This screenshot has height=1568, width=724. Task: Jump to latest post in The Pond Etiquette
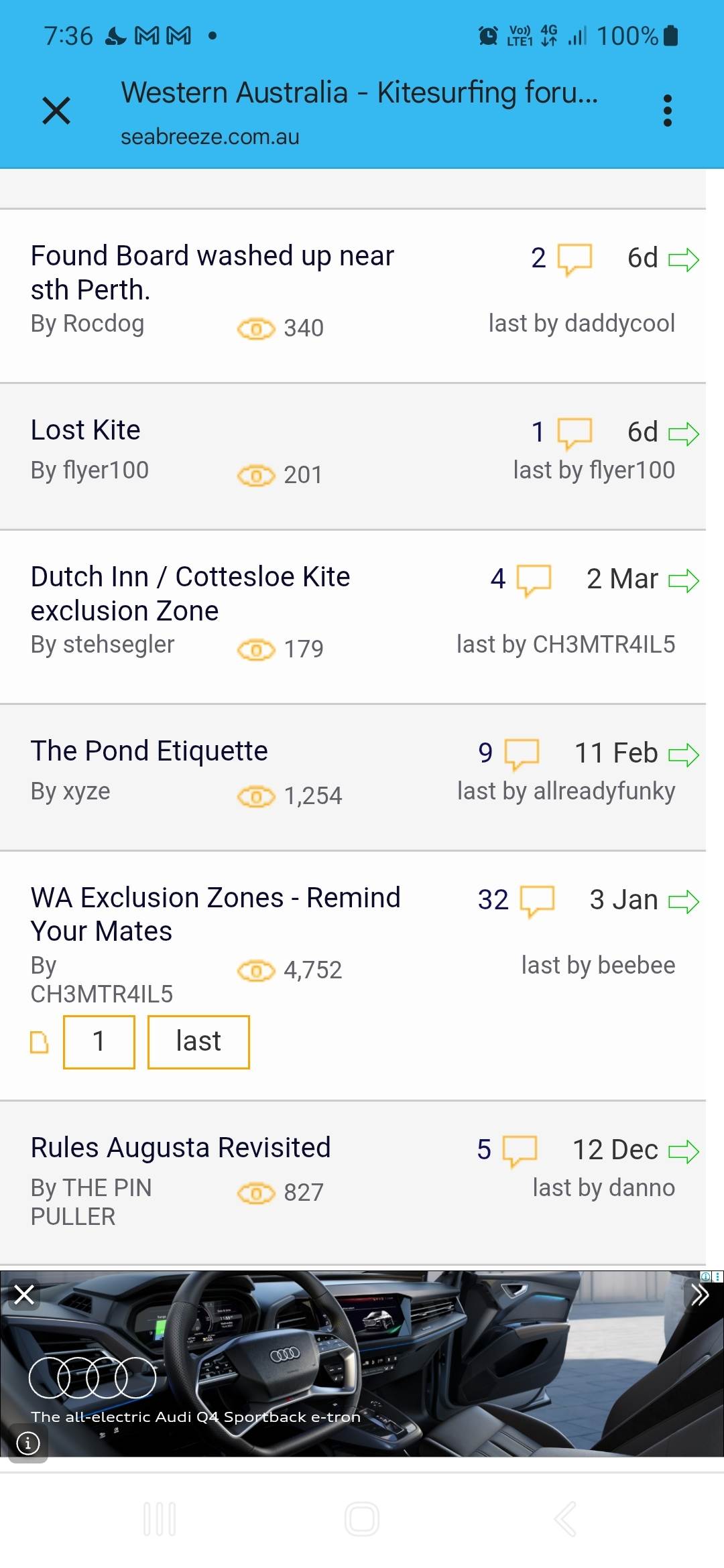(x=684, y=755)
